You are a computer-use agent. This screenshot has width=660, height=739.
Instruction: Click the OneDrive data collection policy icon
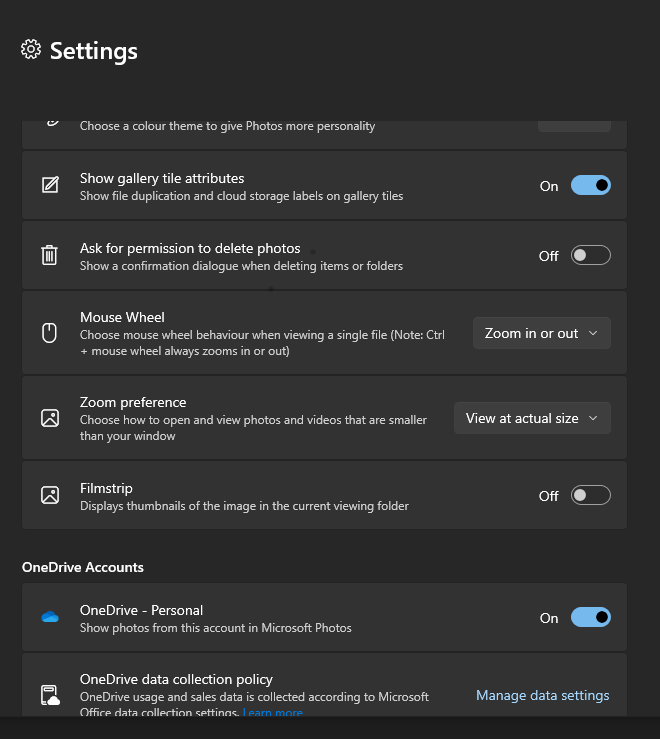tap(50, 695)
